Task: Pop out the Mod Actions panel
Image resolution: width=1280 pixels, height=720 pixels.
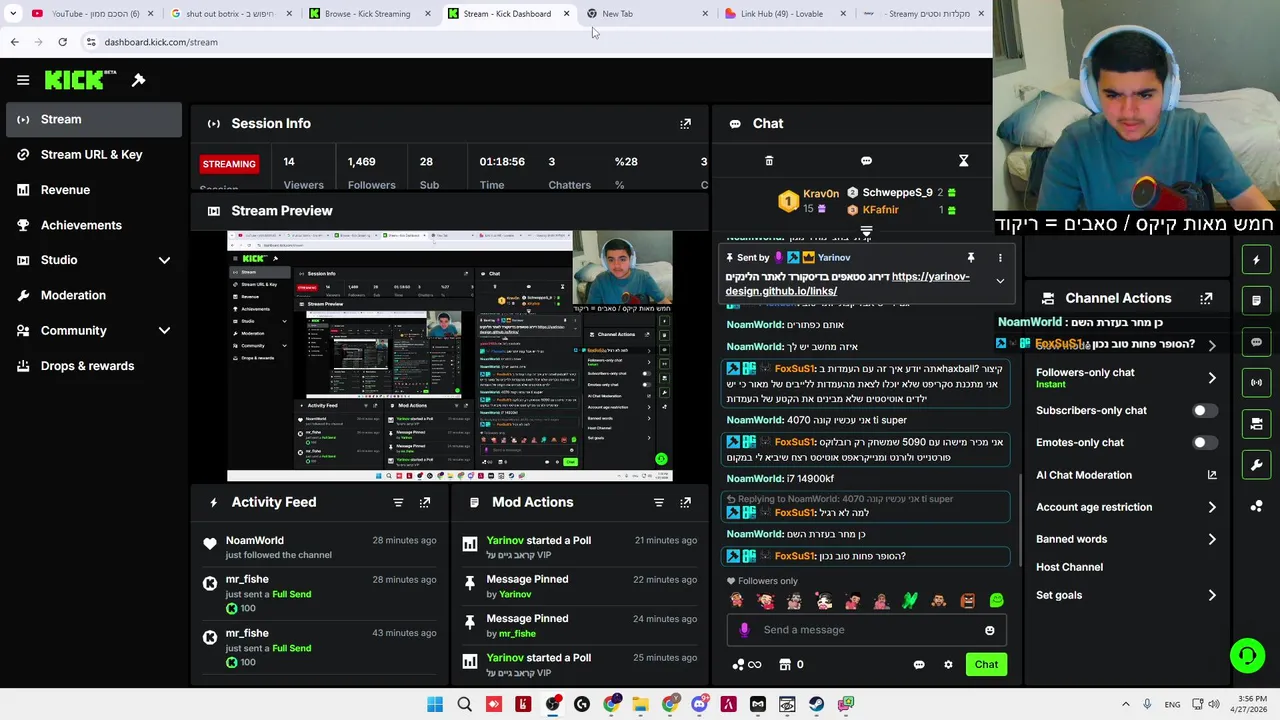Action: [685, 502]
